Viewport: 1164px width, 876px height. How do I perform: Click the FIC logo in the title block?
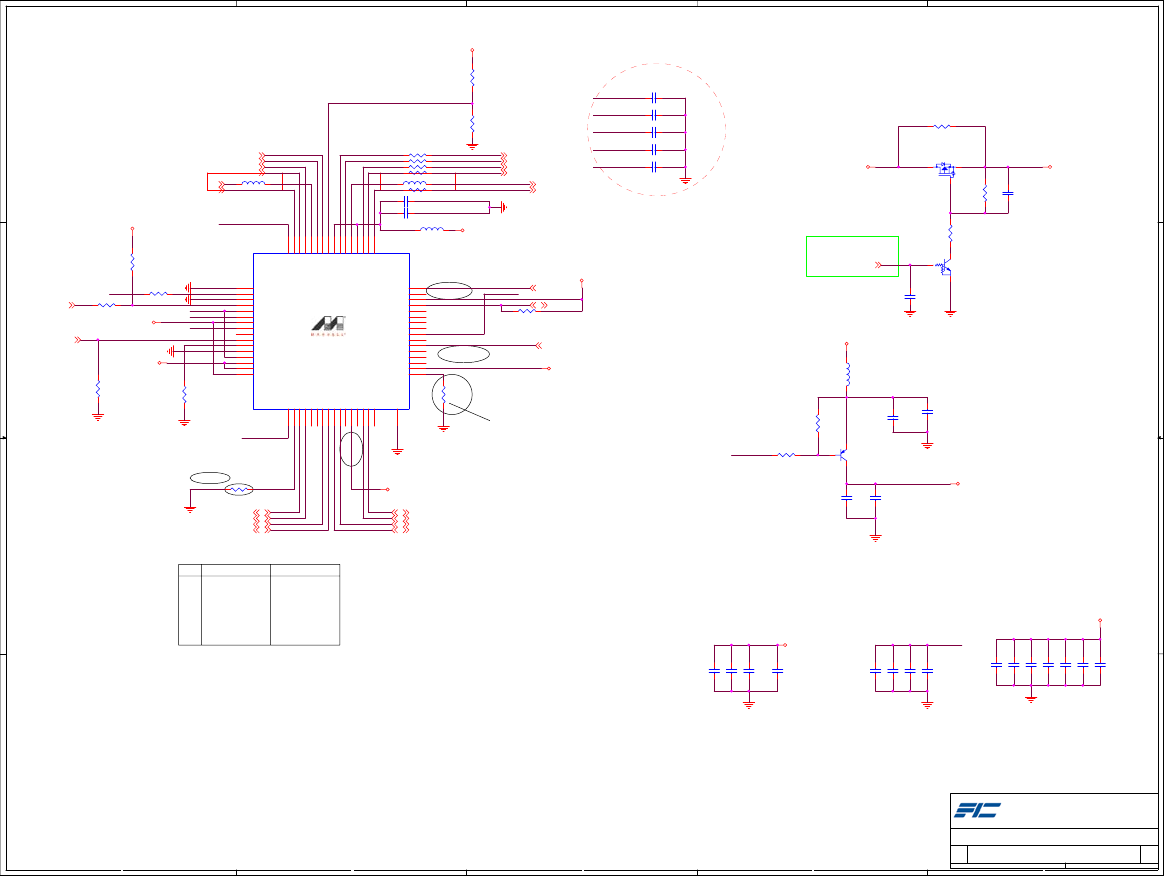(977, 810)
